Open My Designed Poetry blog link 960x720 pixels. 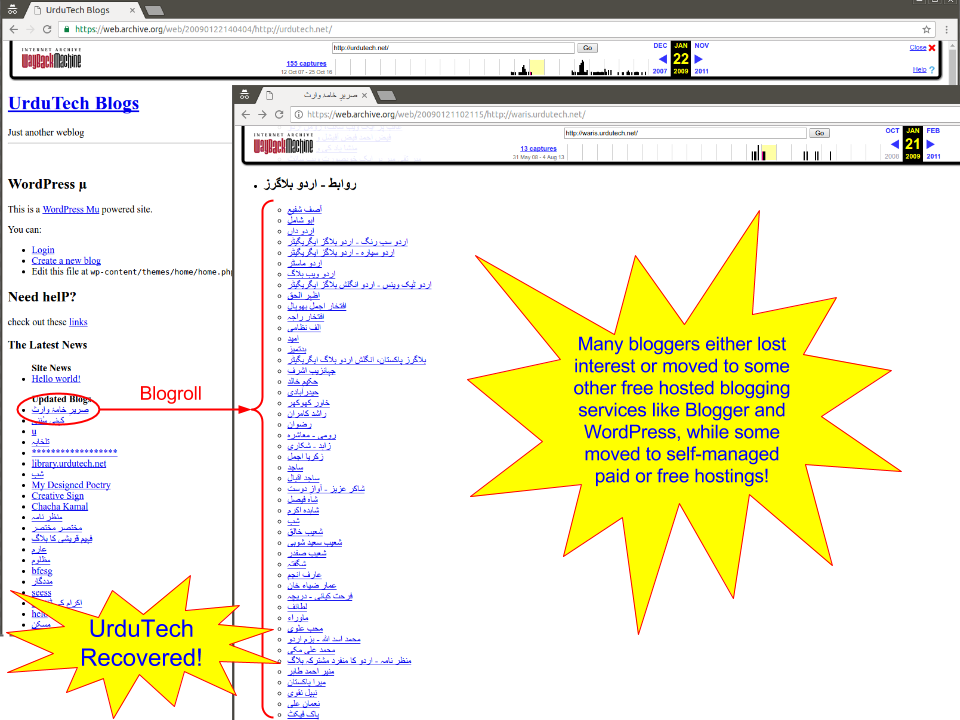[71, 485]
